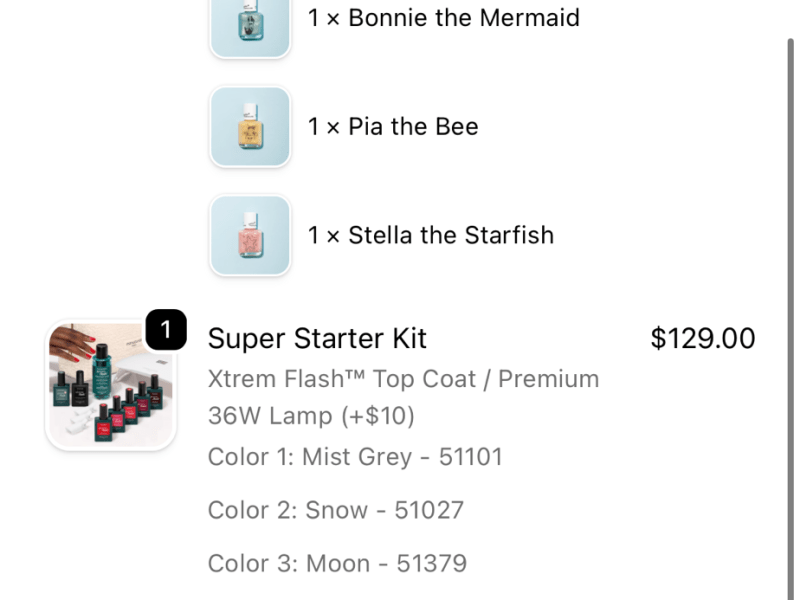
Task: Select the "1 × Bonnie the Mermaid" label
Action: point(443,18)
